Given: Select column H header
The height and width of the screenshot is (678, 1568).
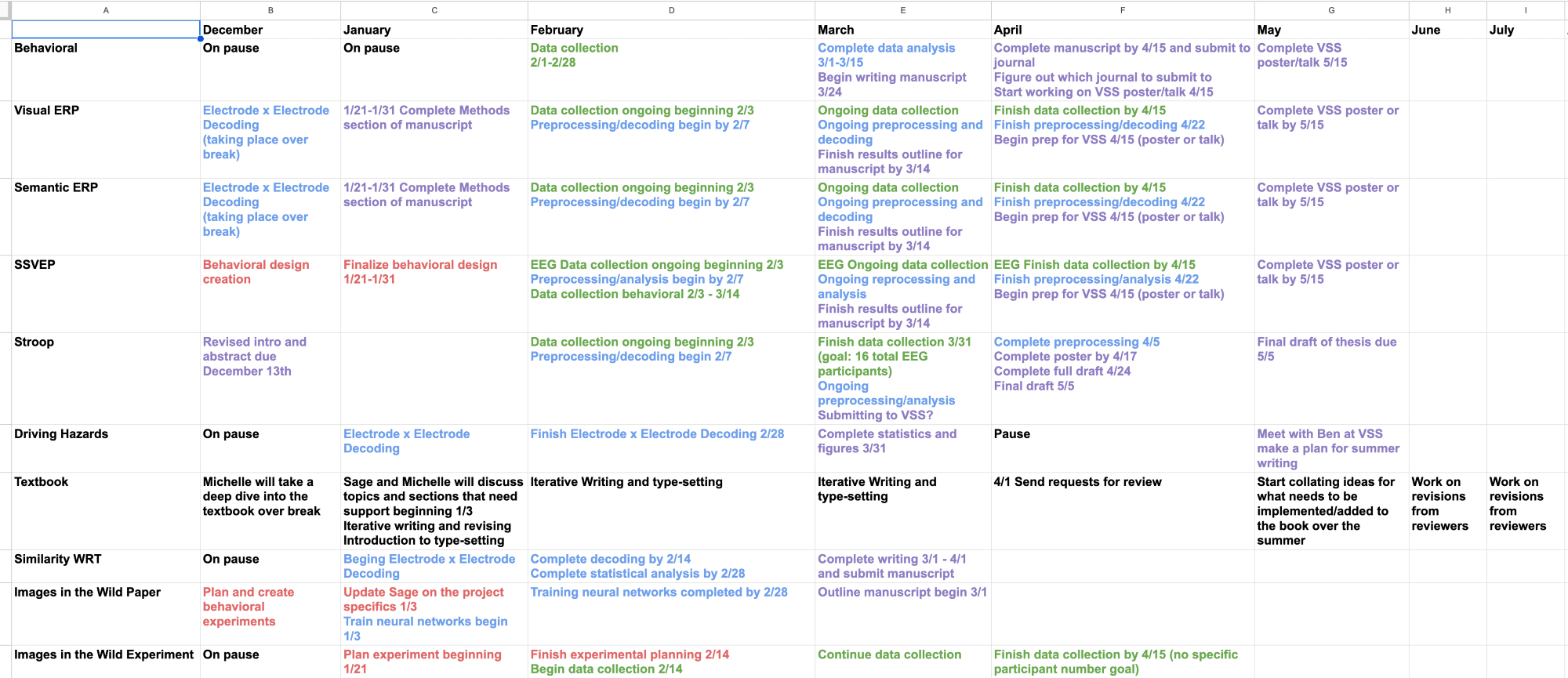Looking at the screenshot, I should (x=1447, y=10).
